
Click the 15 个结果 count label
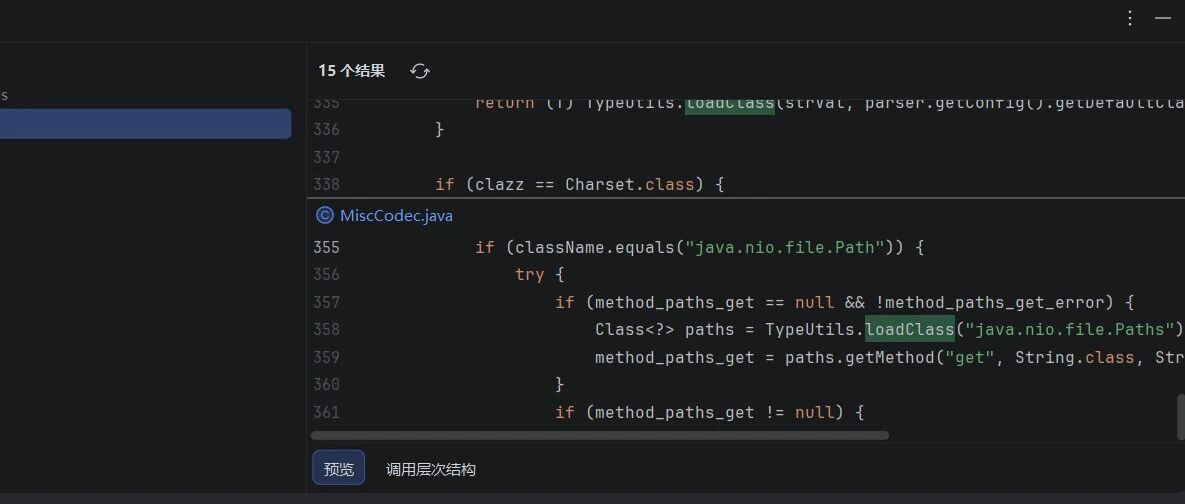pyautogui.click(x=351, y=71)
